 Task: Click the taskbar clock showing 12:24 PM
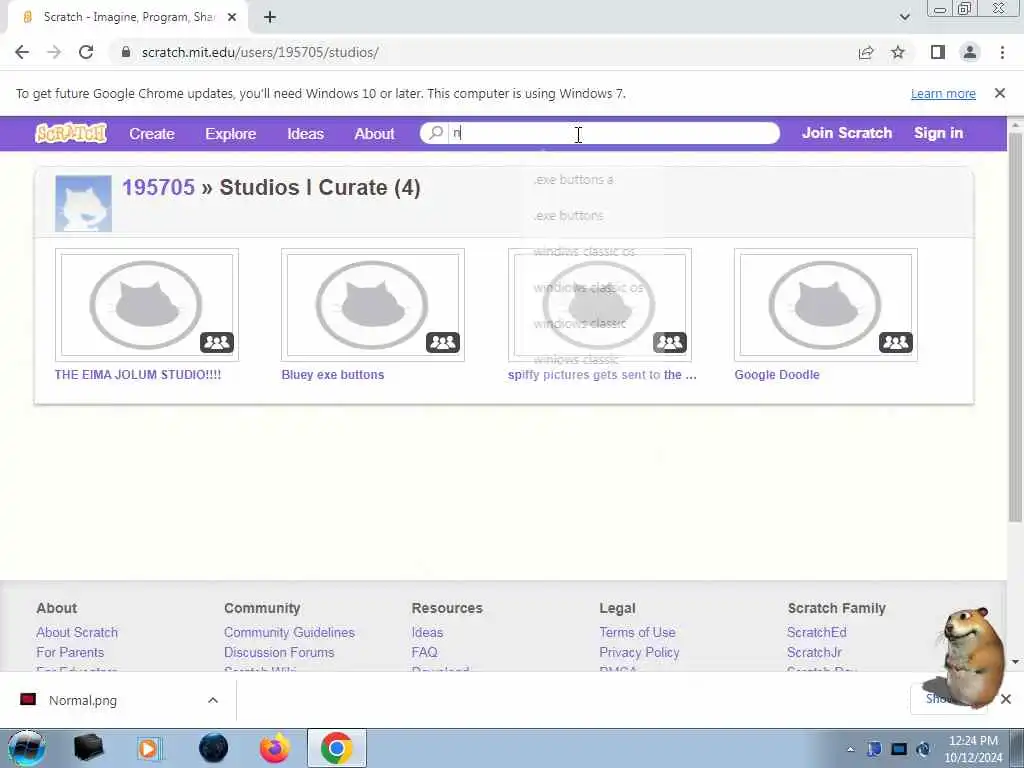(973, 748)
